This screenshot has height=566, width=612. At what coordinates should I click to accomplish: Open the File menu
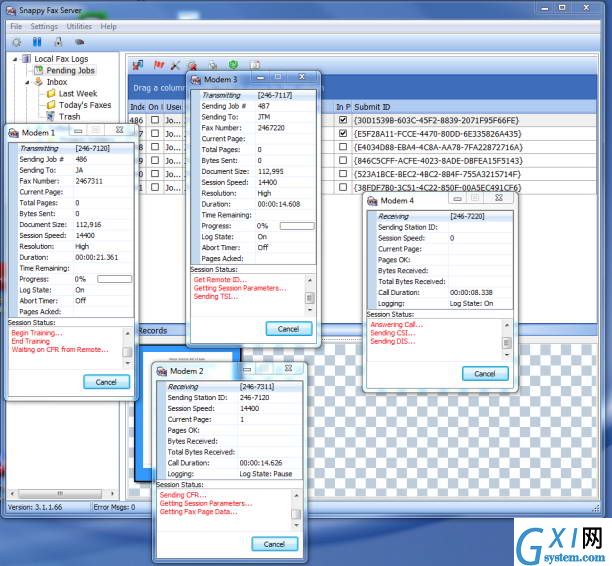[16, 27]
